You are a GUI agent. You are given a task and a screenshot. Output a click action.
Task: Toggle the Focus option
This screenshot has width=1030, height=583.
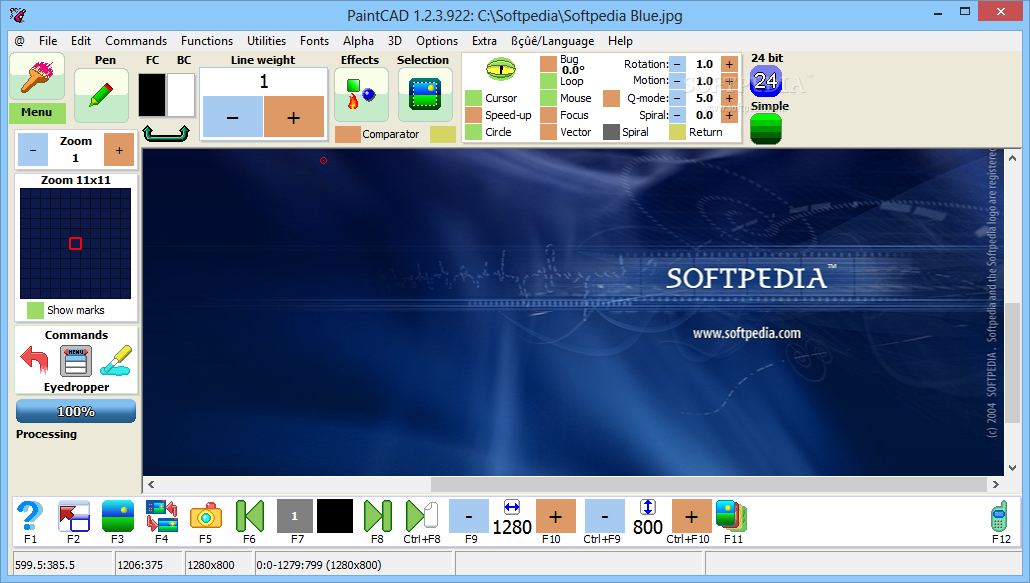549,115
